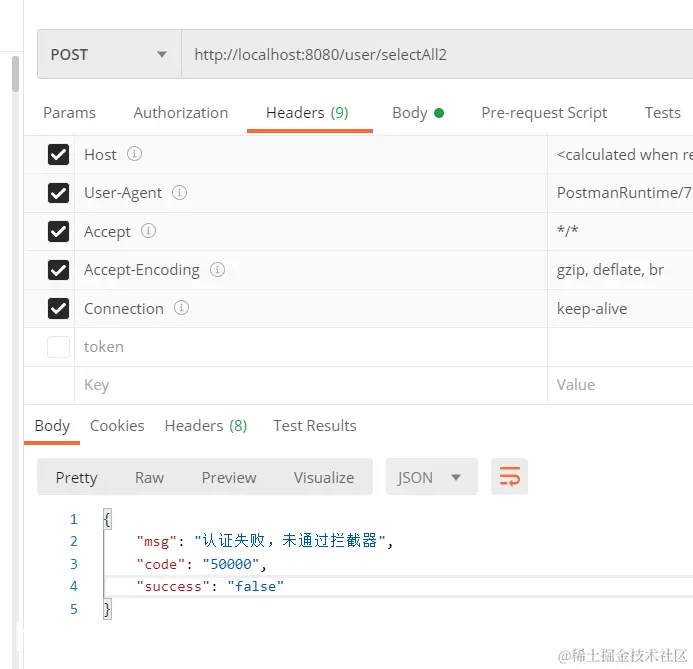Image resolution: width=693 pixels, height=669 pixels.
Task: Uncheck the Host header checkbox
Action: coord(58,154)
